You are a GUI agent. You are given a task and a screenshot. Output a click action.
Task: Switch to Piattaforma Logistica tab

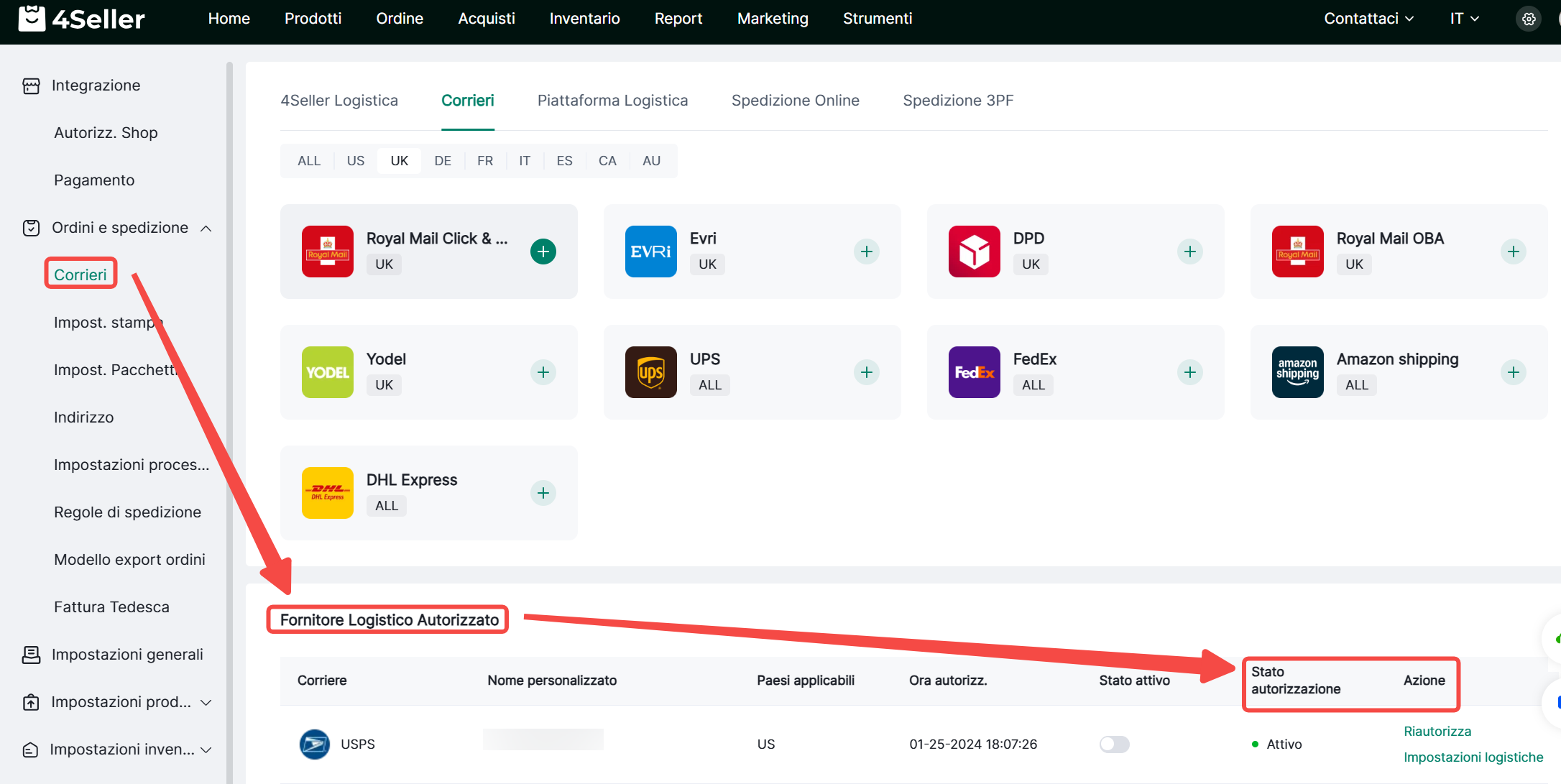coord(612,101)
